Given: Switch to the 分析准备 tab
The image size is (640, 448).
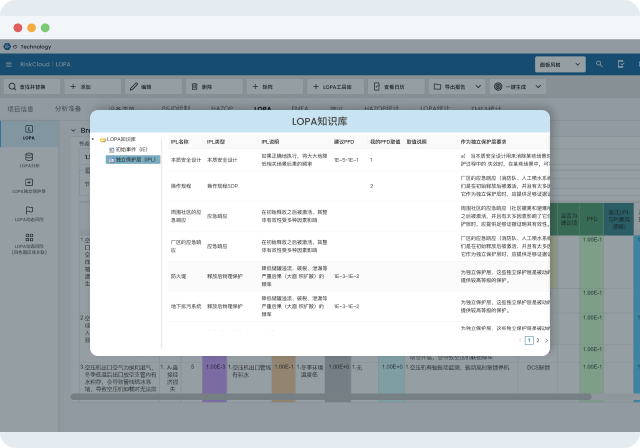Looking at the screenshot, I should pyautogui.click(x=68, y=107).
